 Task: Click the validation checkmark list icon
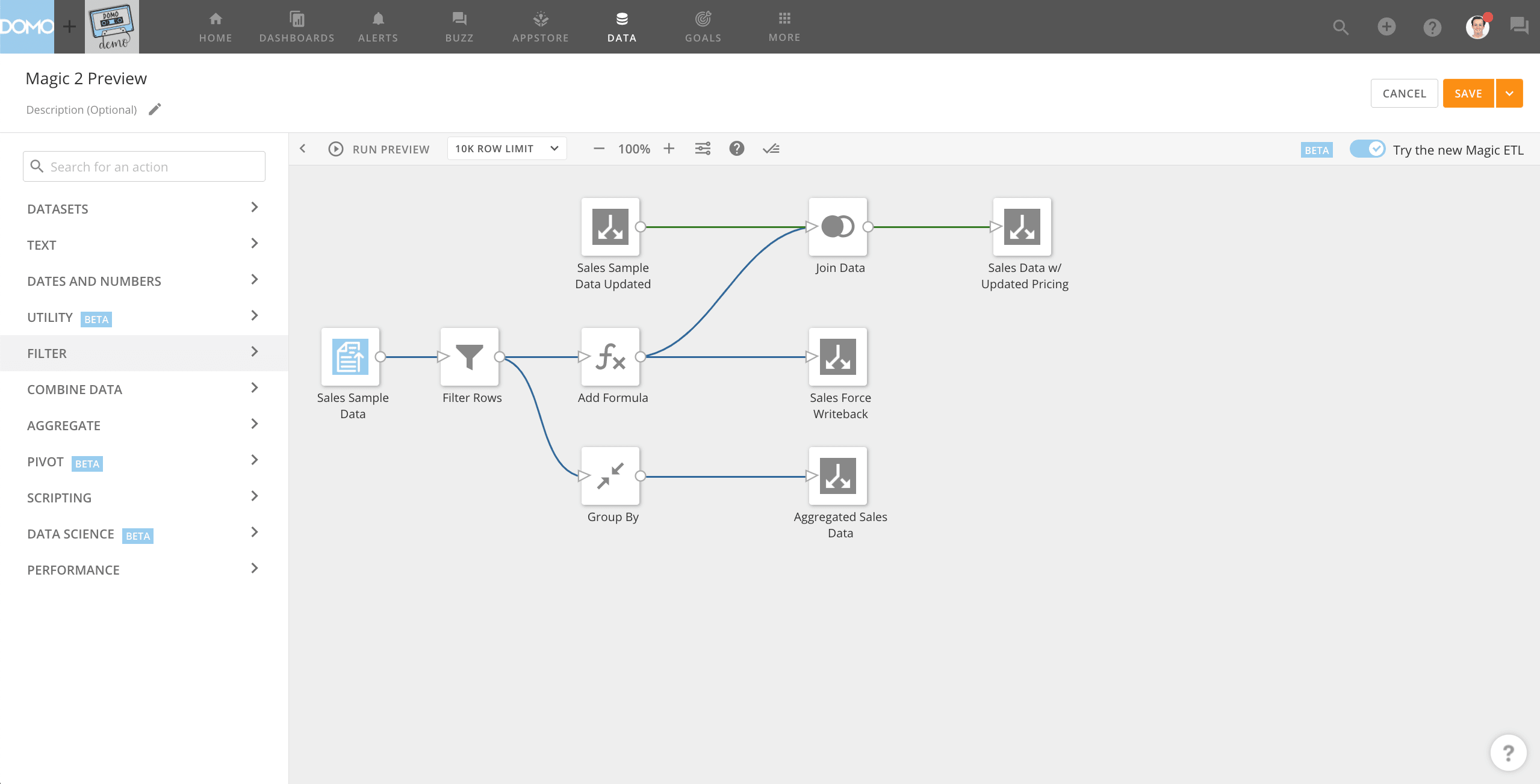771,149
